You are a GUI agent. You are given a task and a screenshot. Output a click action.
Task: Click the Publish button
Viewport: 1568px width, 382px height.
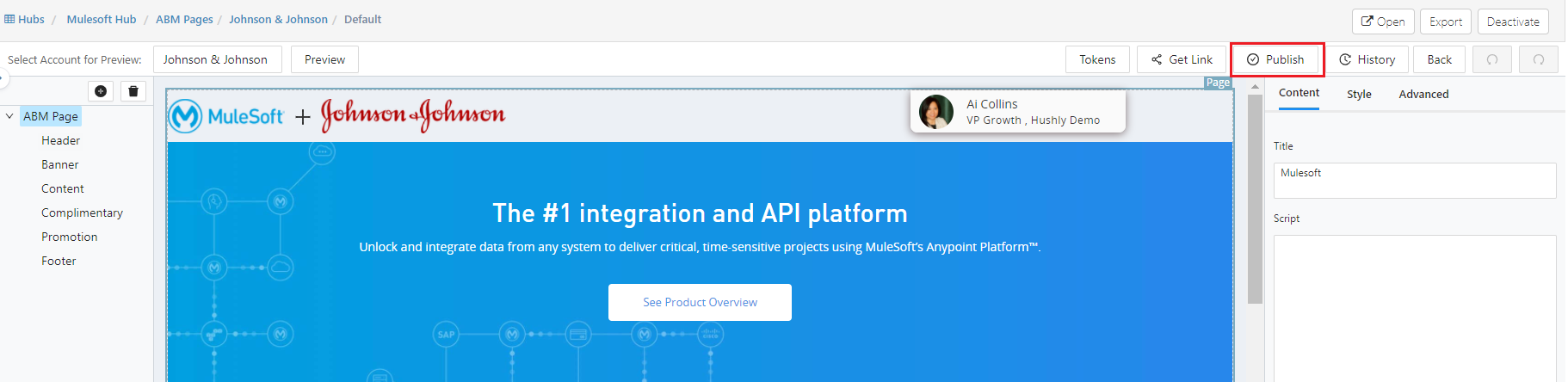(x=1276, y=59)
